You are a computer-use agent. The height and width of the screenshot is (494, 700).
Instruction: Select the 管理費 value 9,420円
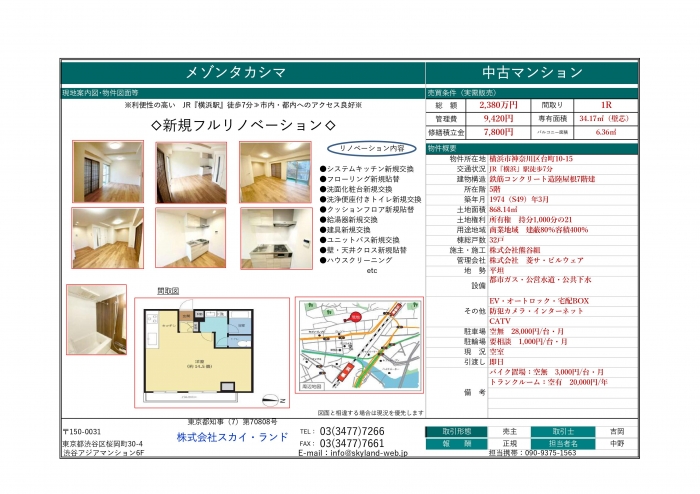coord(498,119)
